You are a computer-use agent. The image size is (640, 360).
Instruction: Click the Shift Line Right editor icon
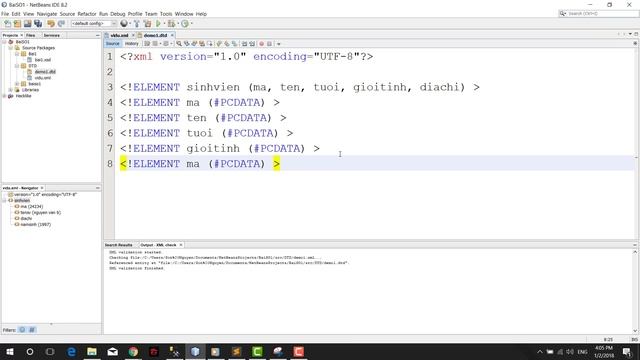(252, 44)
